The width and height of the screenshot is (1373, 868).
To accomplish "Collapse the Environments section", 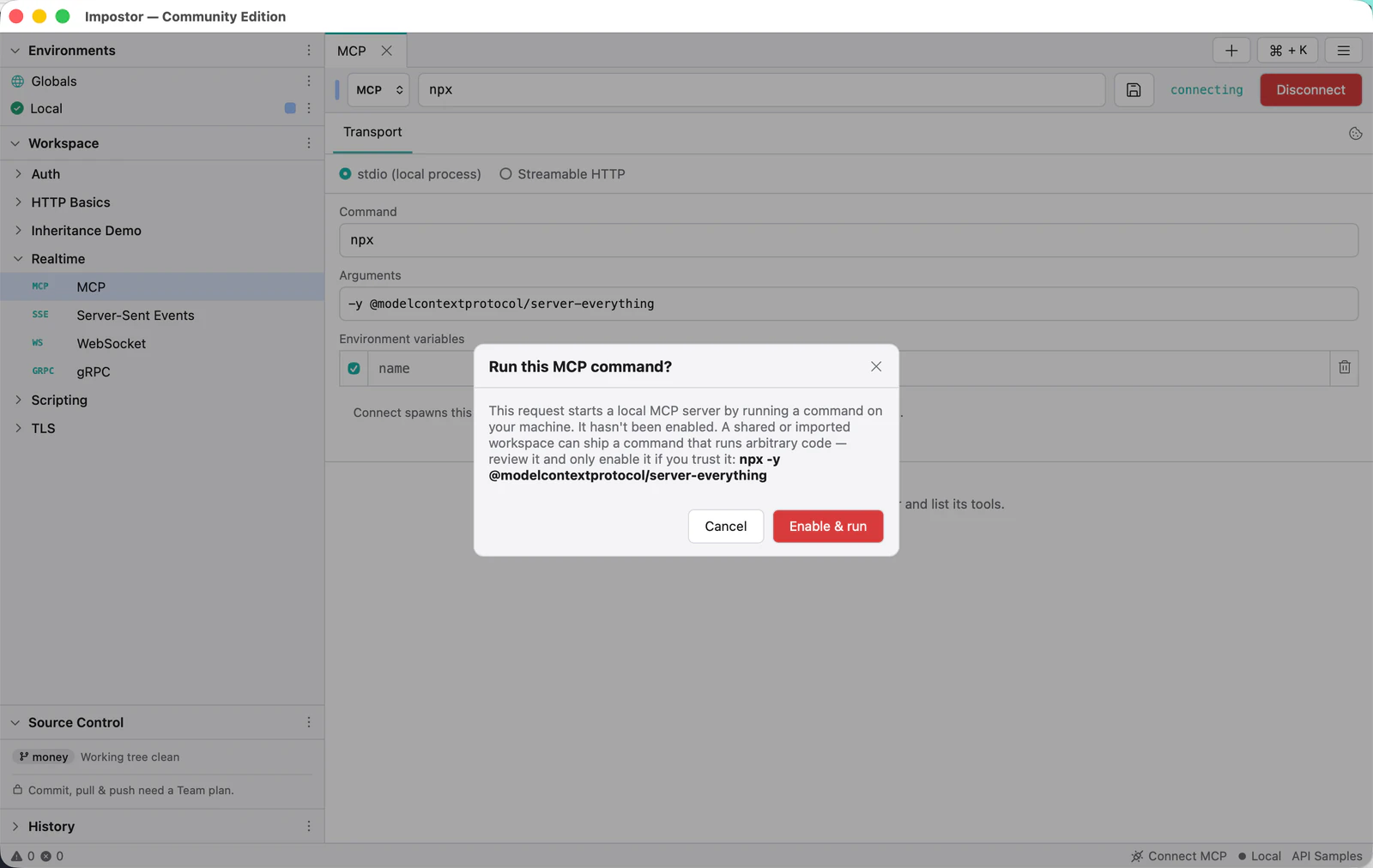I will point(15,51).
